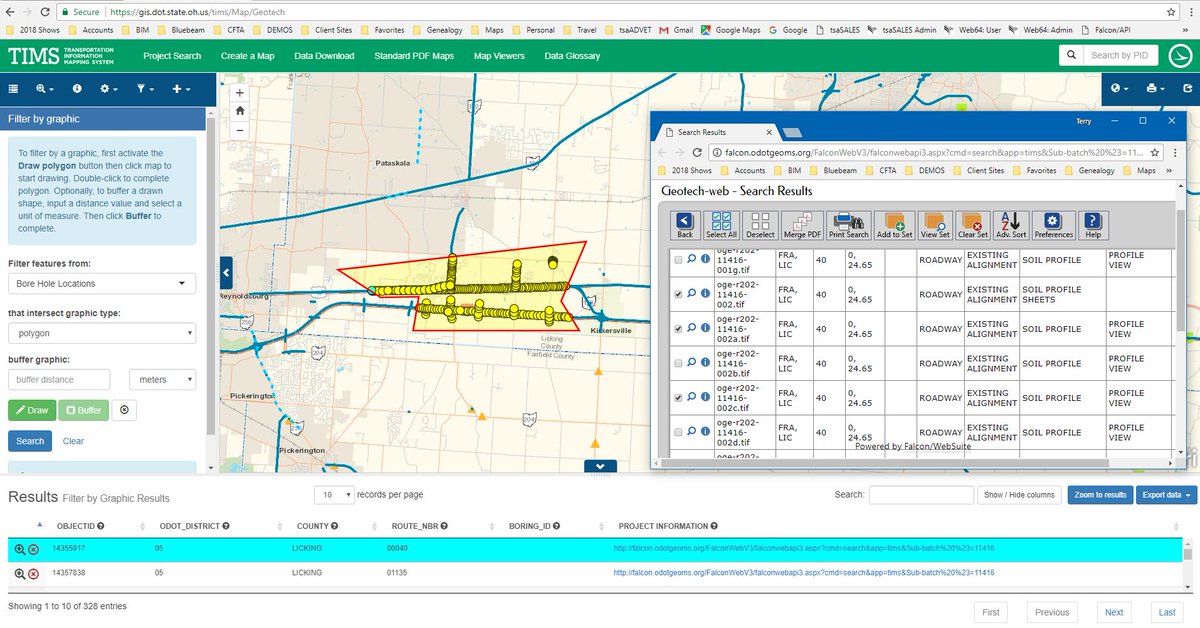Toggle checkbox for oge-r202-11416-001g.tif
The image size is (1200, 628).
(x=679, y=260)
